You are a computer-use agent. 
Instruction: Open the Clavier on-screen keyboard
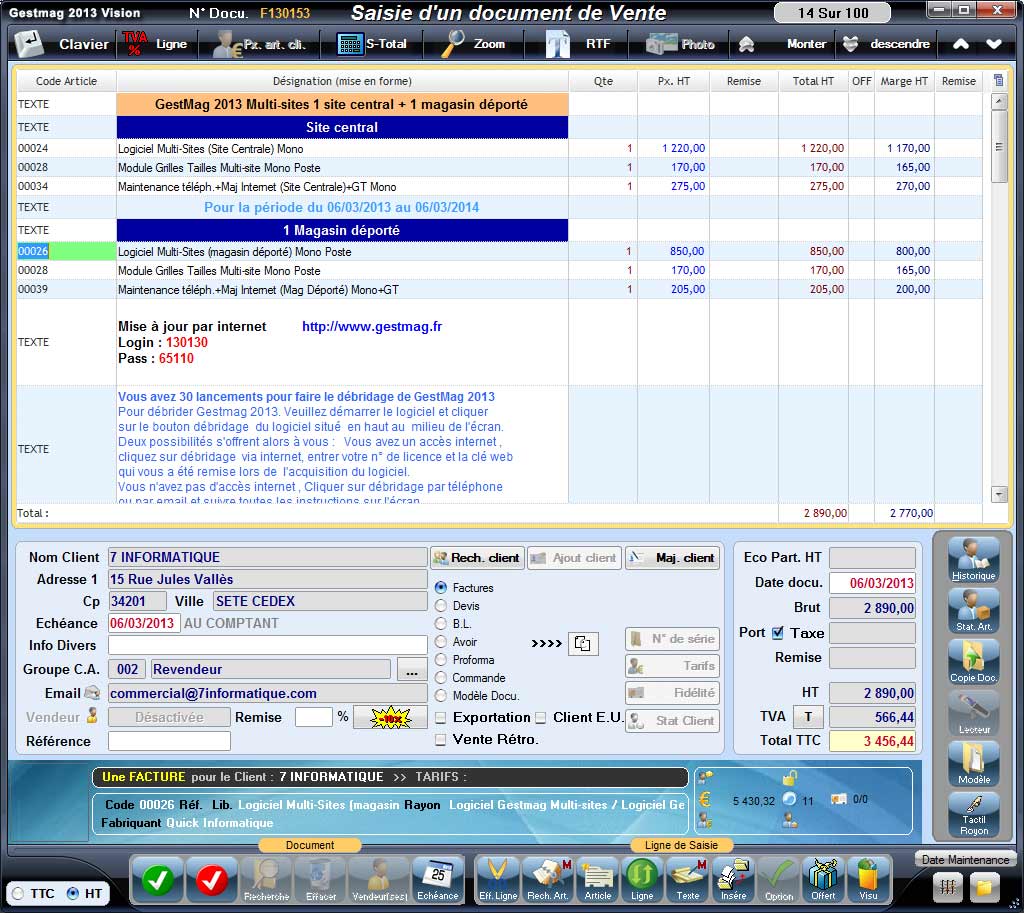click(62, 44)
